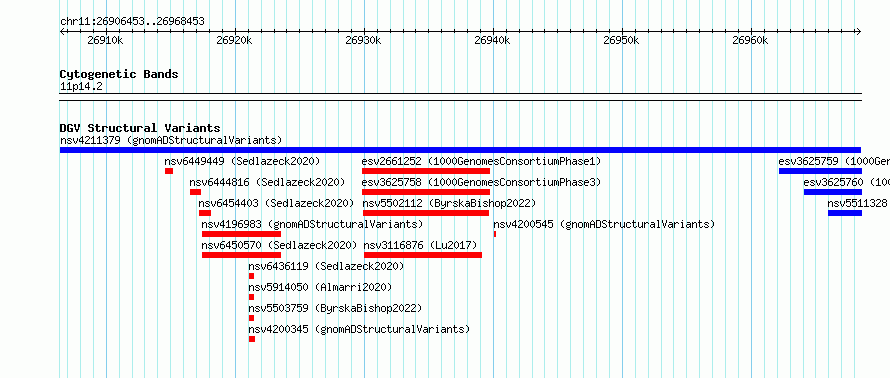890x378 pixels.
Task: Select the red bar under nsv5502112
Action: tap(426, 213)
